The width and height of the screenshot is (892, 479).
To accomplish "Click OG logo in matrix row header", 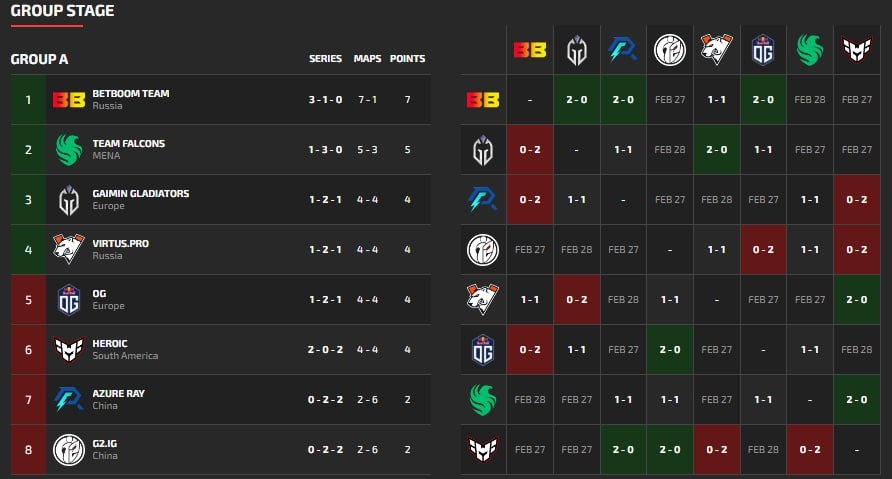I will pyautogui.click(x=483, y=350).
